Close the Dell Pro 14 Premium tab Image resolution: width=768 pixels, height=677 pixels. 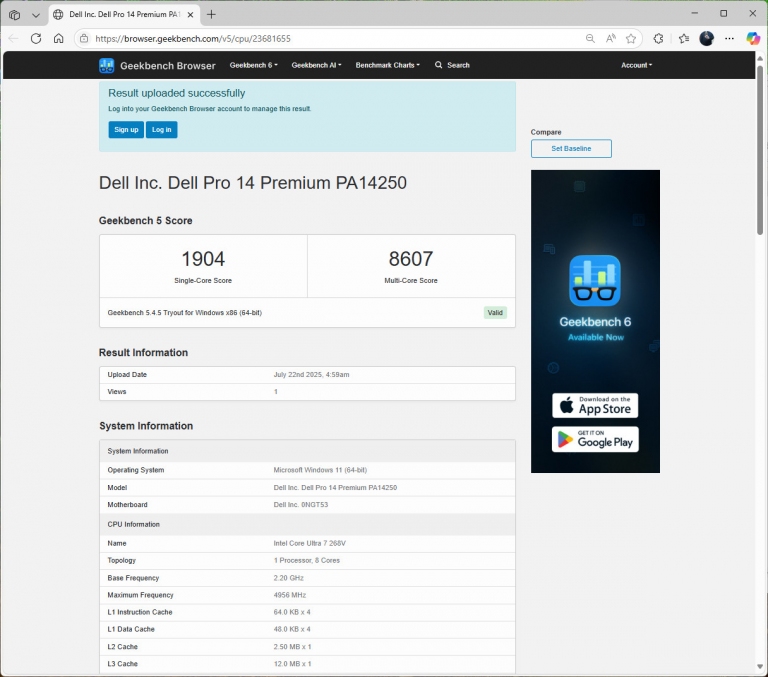191,15
